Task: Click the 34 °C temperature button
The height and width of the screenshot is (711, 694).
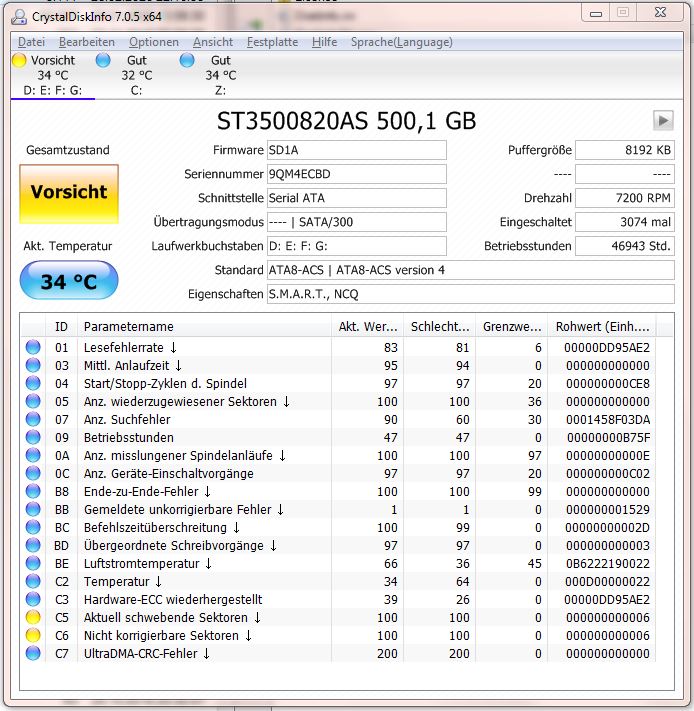Action: coord(69,280)
